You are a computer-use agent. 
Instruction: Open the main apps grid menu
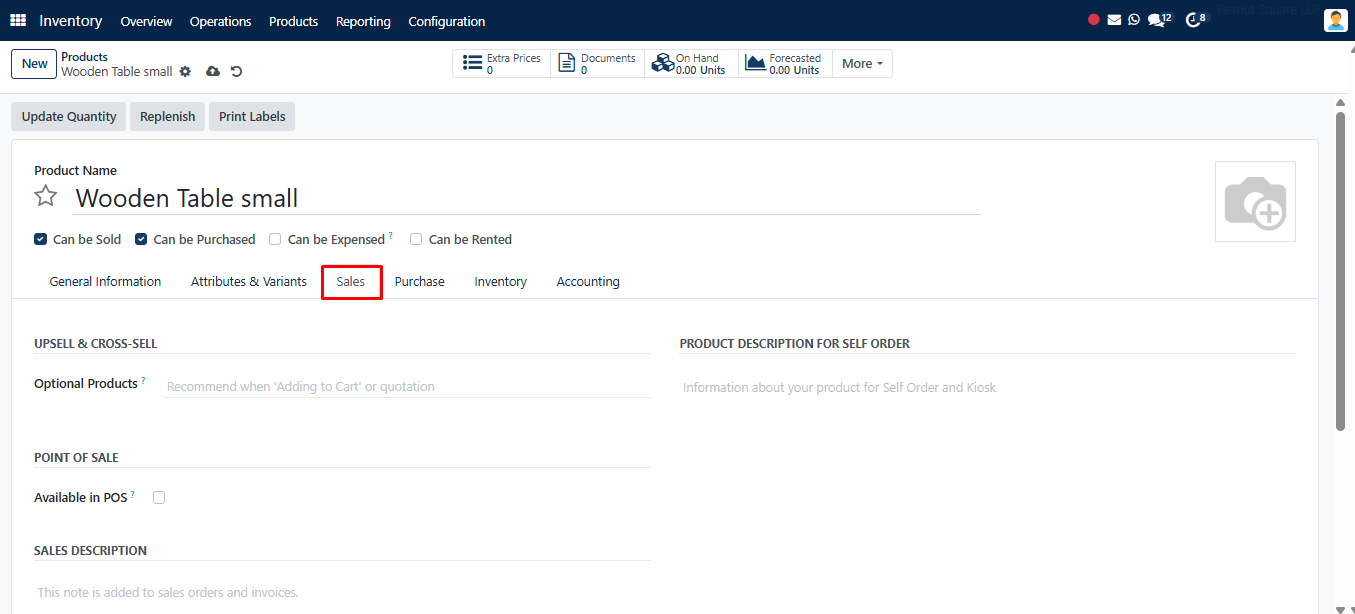pyautogui.click(x=18, y=21)
